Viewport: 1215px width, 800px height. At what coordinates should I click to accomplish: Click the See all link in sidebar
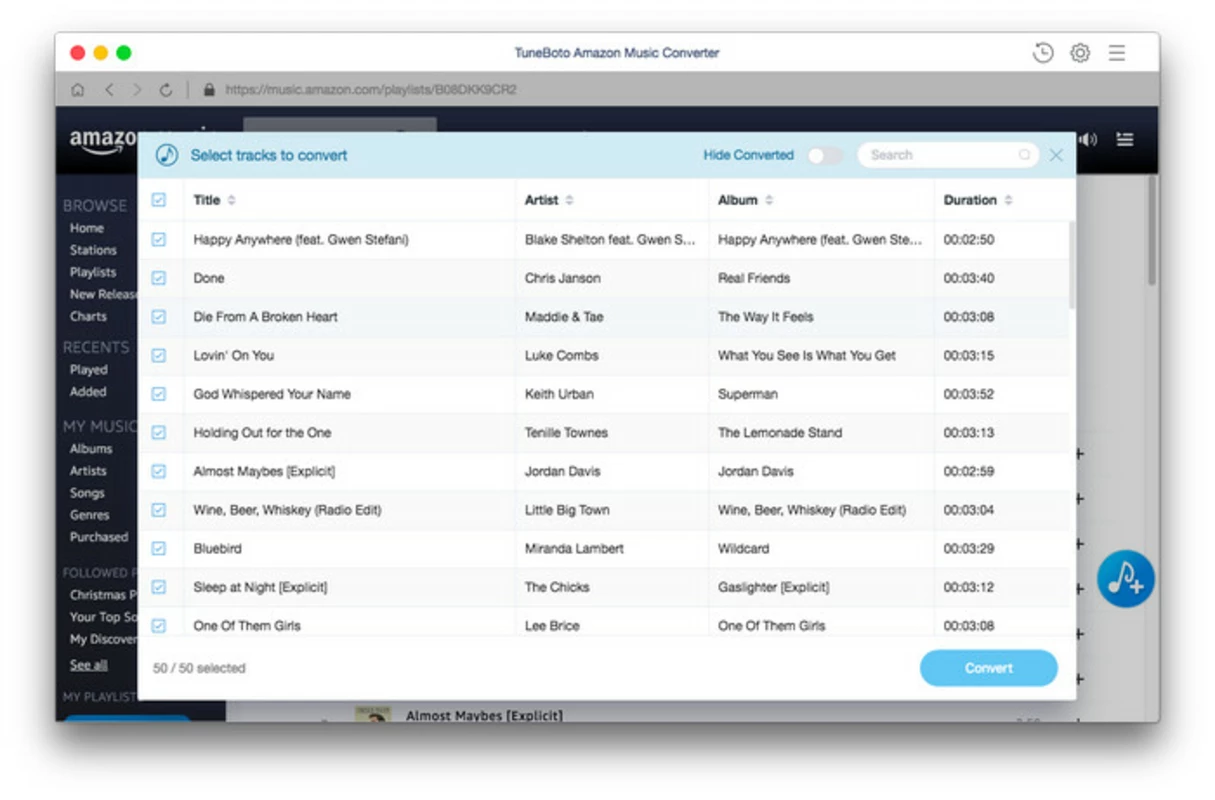pyautogui.click(x=88, y=665)
